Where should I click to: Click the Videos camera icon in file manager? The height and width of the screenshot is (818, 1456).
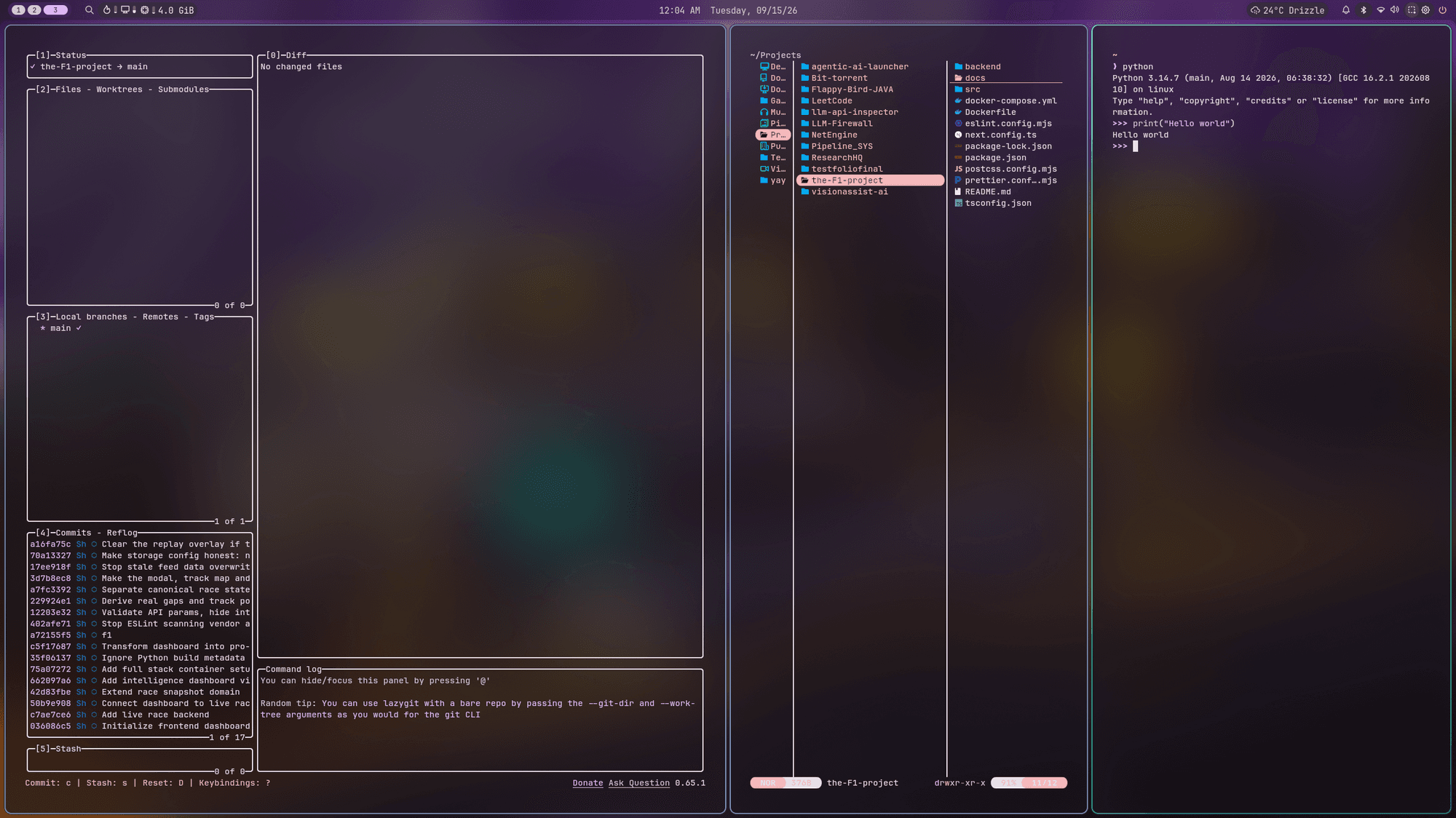pos(764,169)
